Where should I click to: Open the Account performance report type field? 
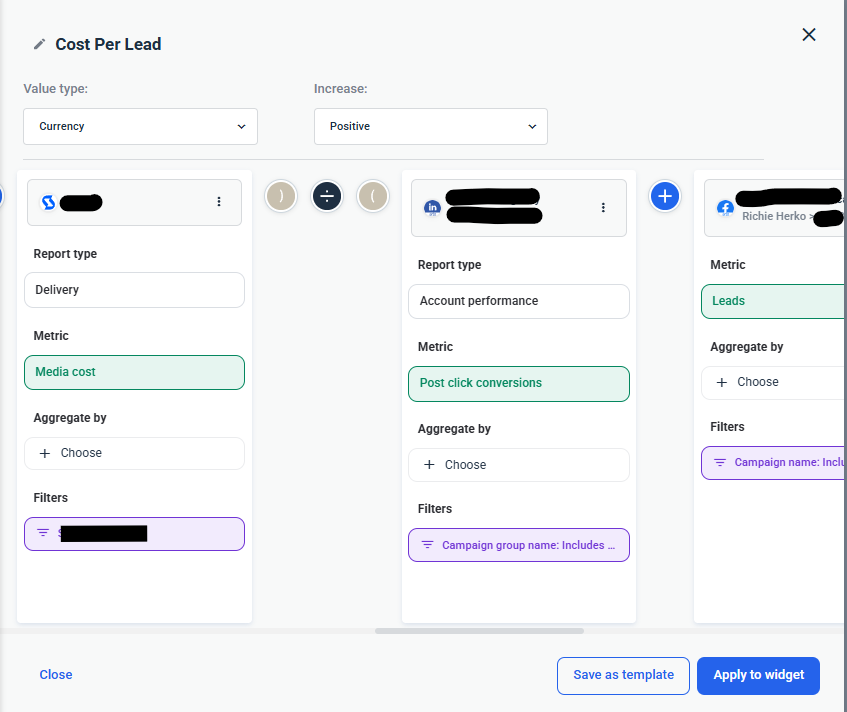pos(519,301)
